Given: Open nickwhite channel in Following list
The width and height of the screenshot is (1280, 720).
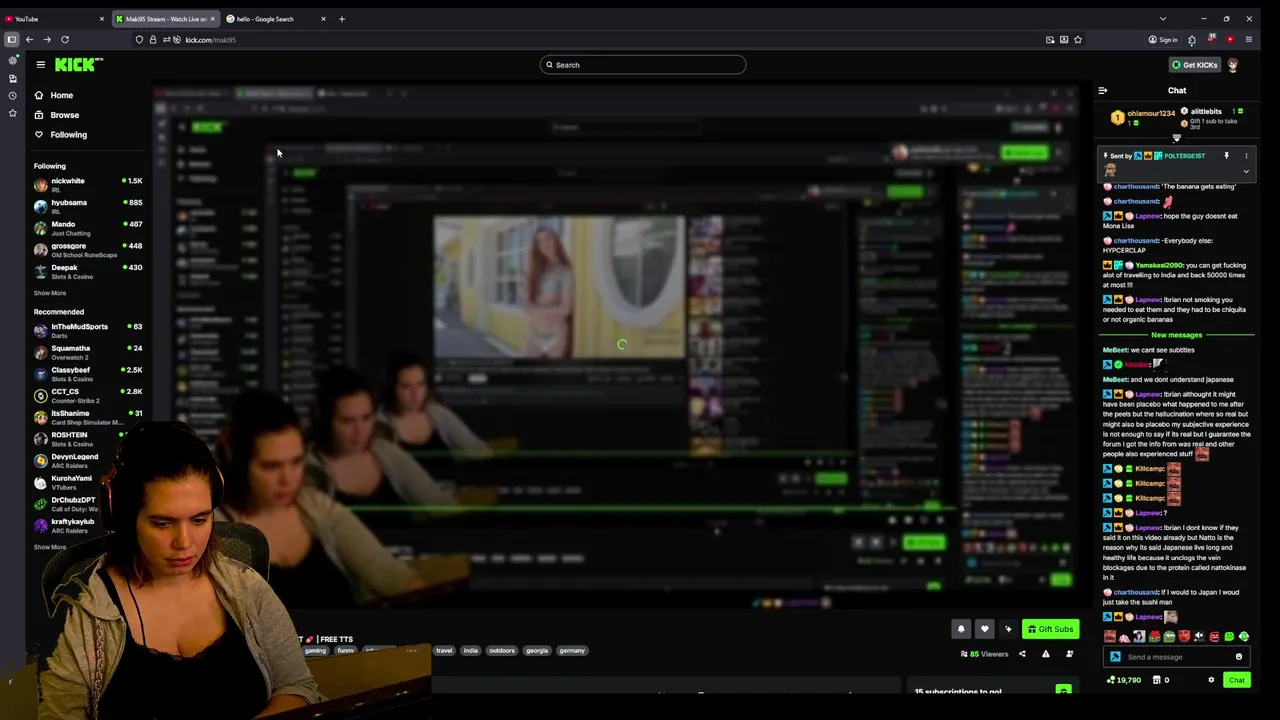Looking at the screenshot, I should 88,184.
